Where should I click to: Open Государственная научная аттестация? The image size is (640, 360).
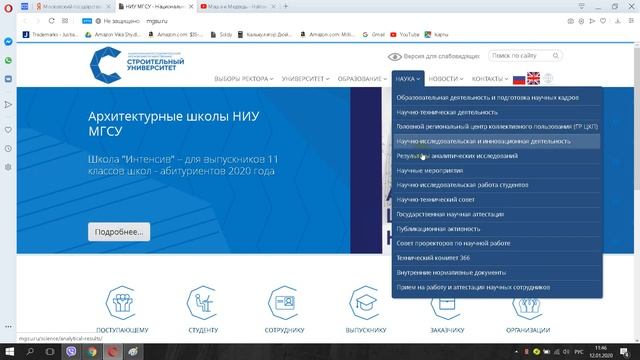(x=496, y=214)
